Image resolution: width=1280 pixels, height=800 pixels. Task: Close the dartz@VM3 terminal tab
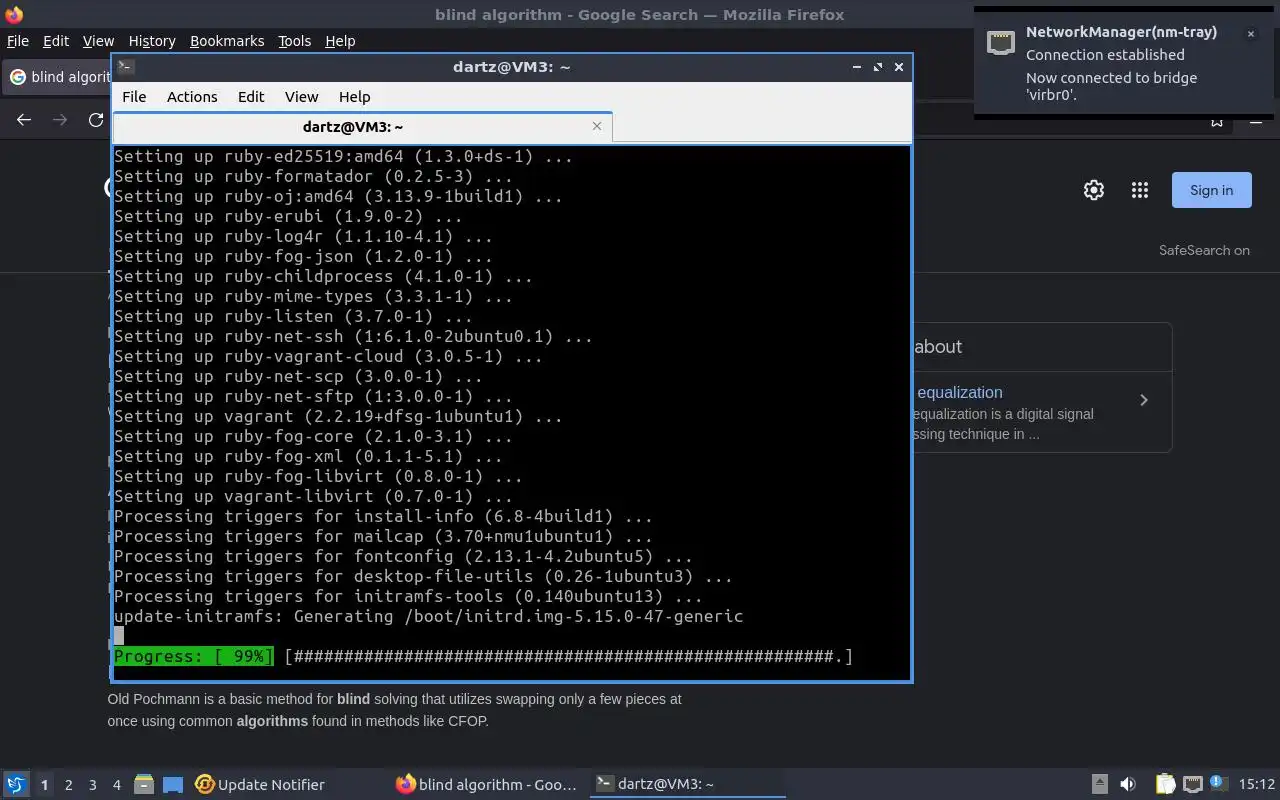(597, 126)
